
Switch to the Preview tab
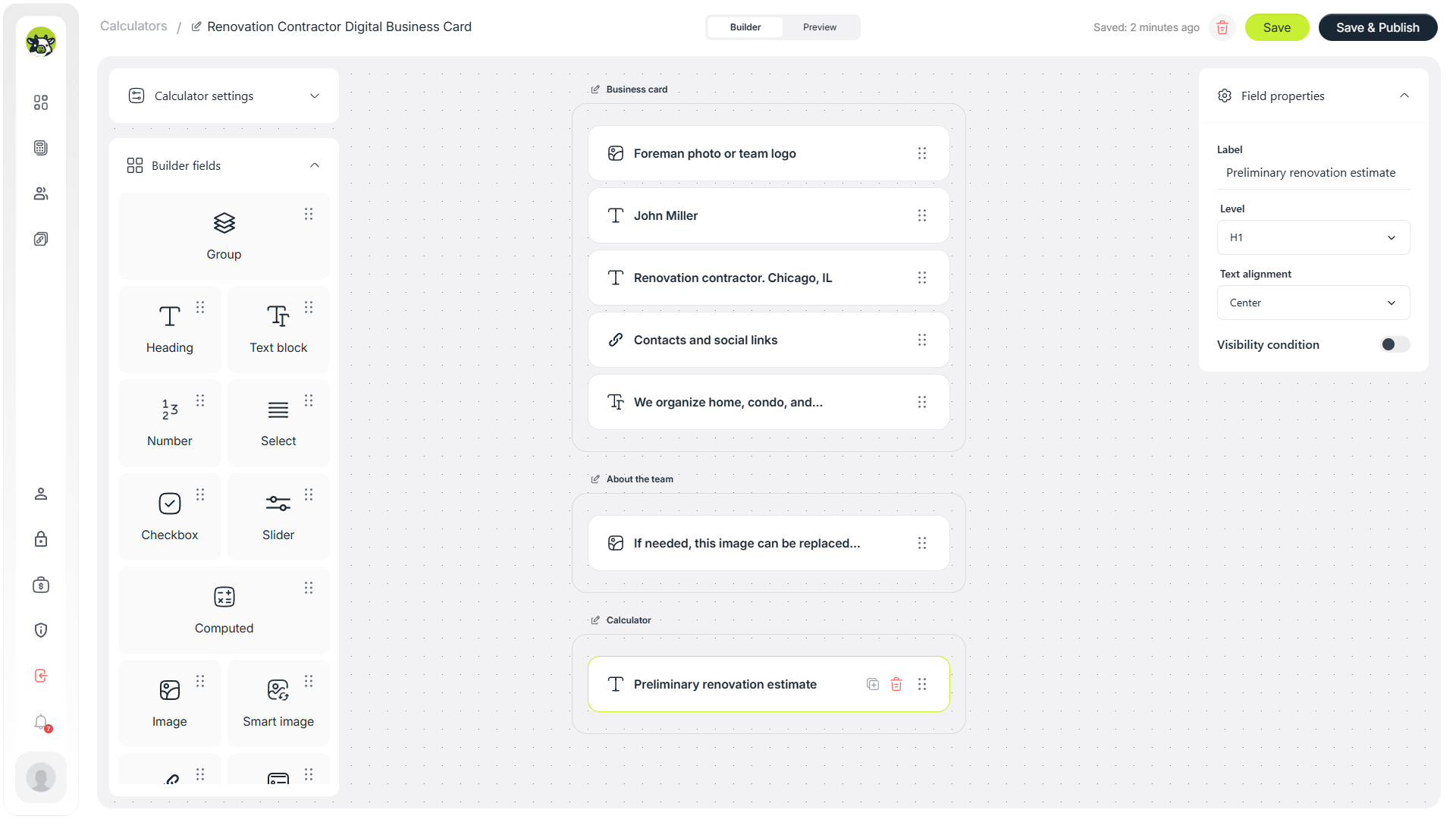coord(820,27)
